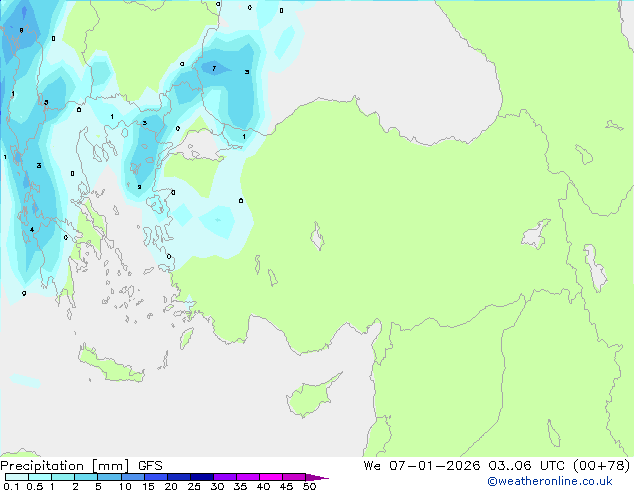
Task: Click the '[mm]' unit label
Action: click(110, 466)
